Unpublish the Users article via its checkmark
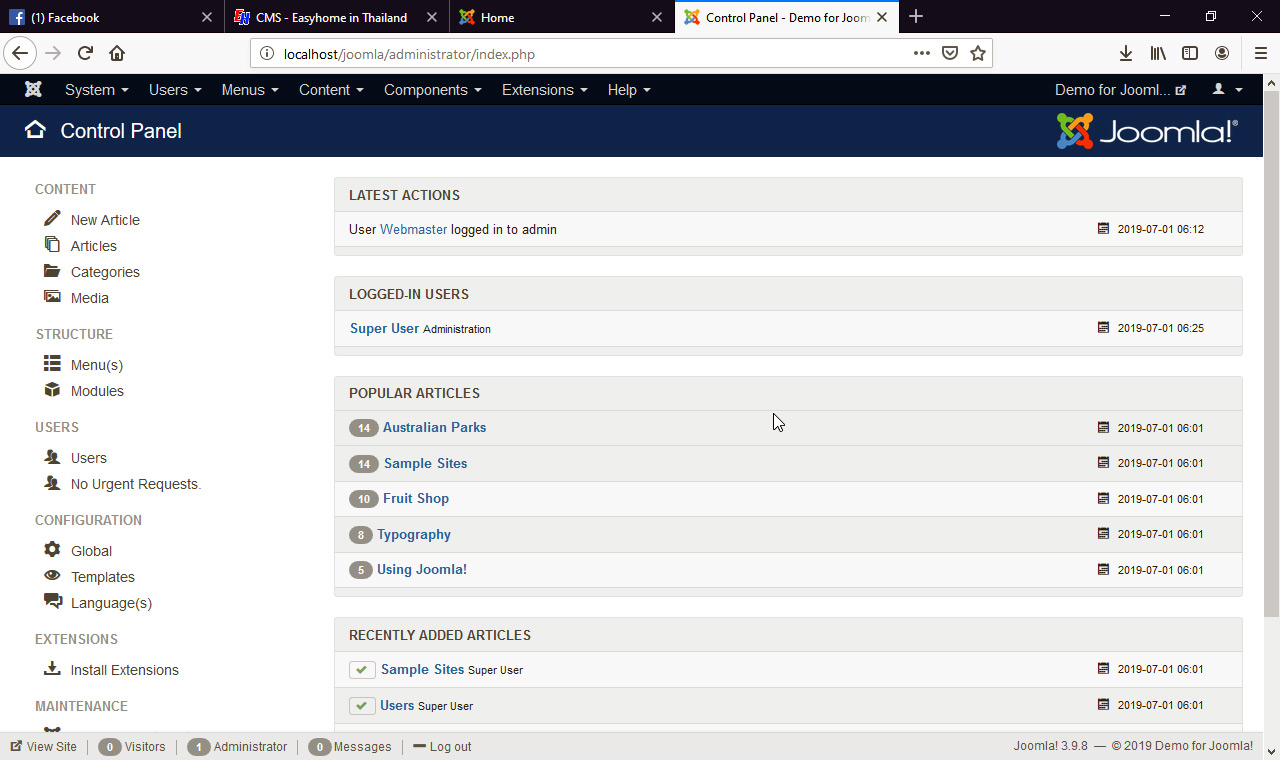Viewport: 1280px width, 760px height. pos(362,705)
